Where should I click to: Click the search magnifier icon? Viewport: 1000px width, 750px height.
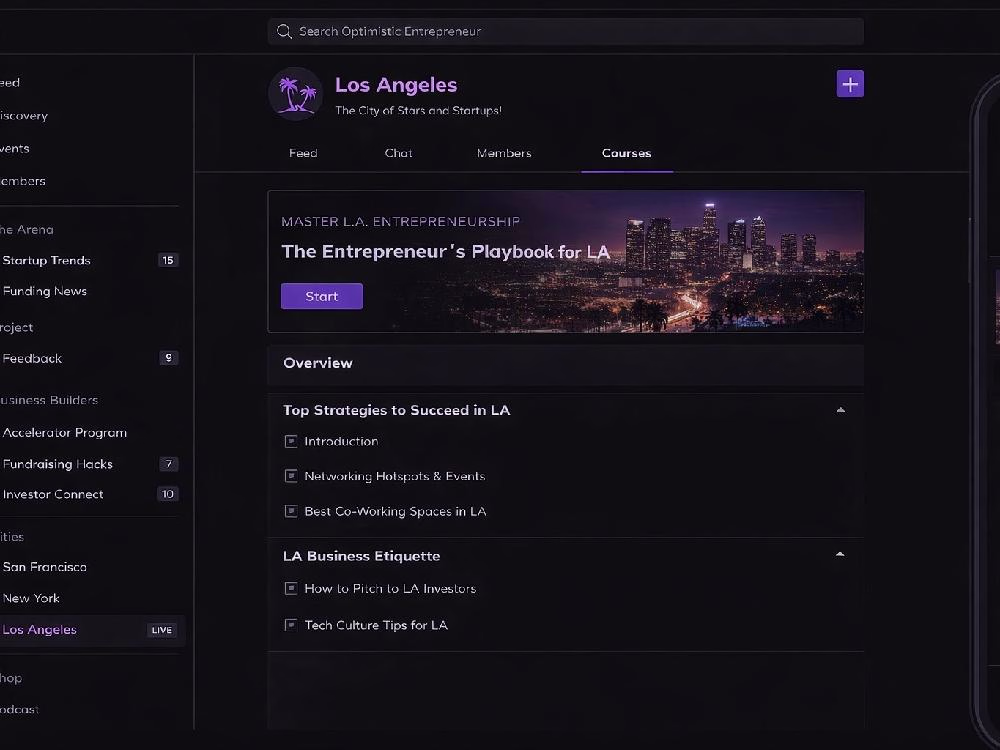(284, 31)
